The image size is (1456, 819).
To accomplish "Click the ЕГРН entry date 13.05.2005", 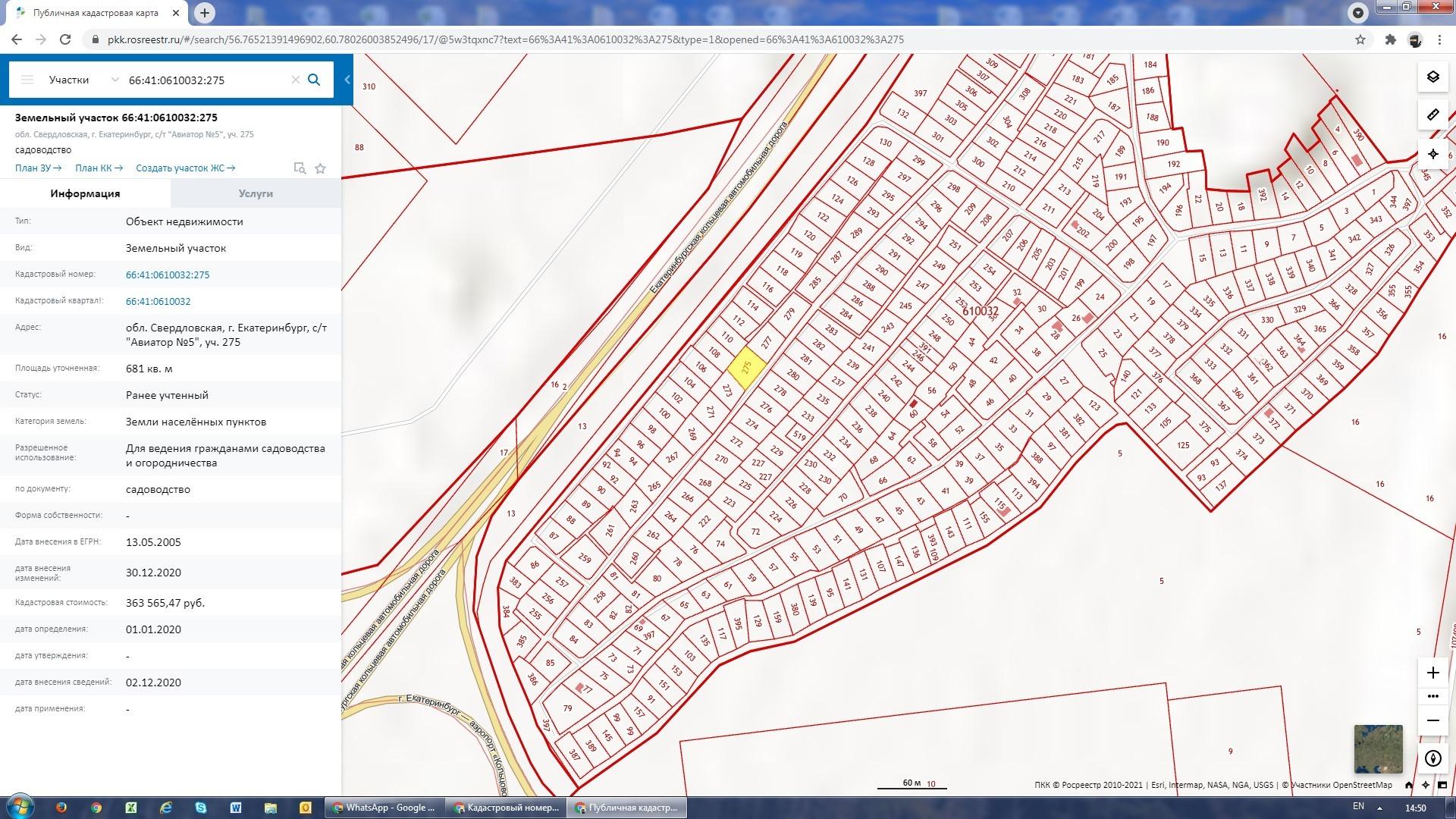I will click(153, 542).
